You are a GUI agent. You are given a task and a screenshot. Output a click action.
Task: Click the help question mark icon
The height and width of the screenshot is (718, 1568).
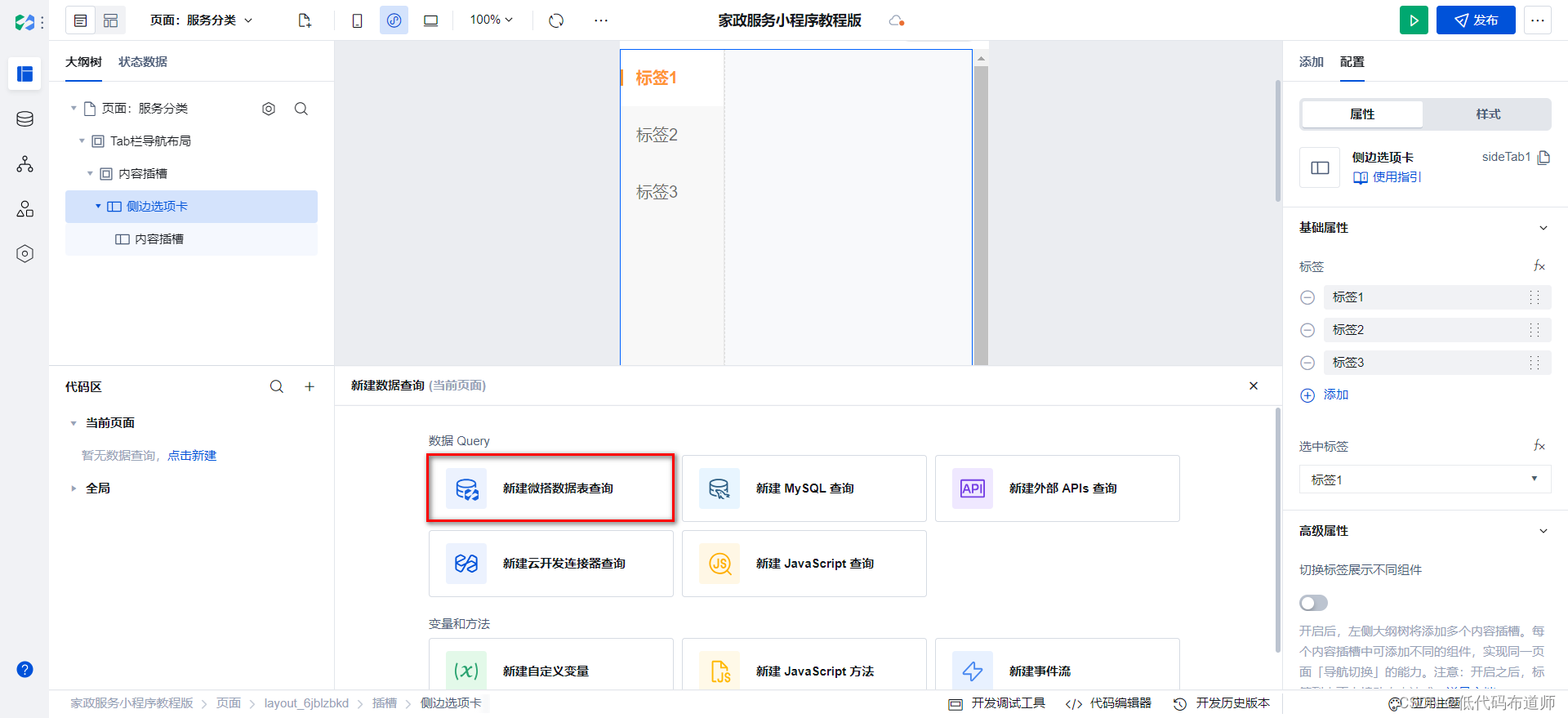[24, 670]
